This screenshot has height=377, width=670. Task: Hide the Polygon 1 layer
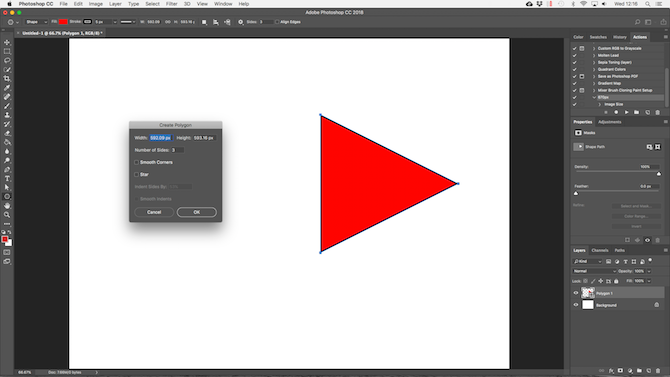tap(576, 293)
